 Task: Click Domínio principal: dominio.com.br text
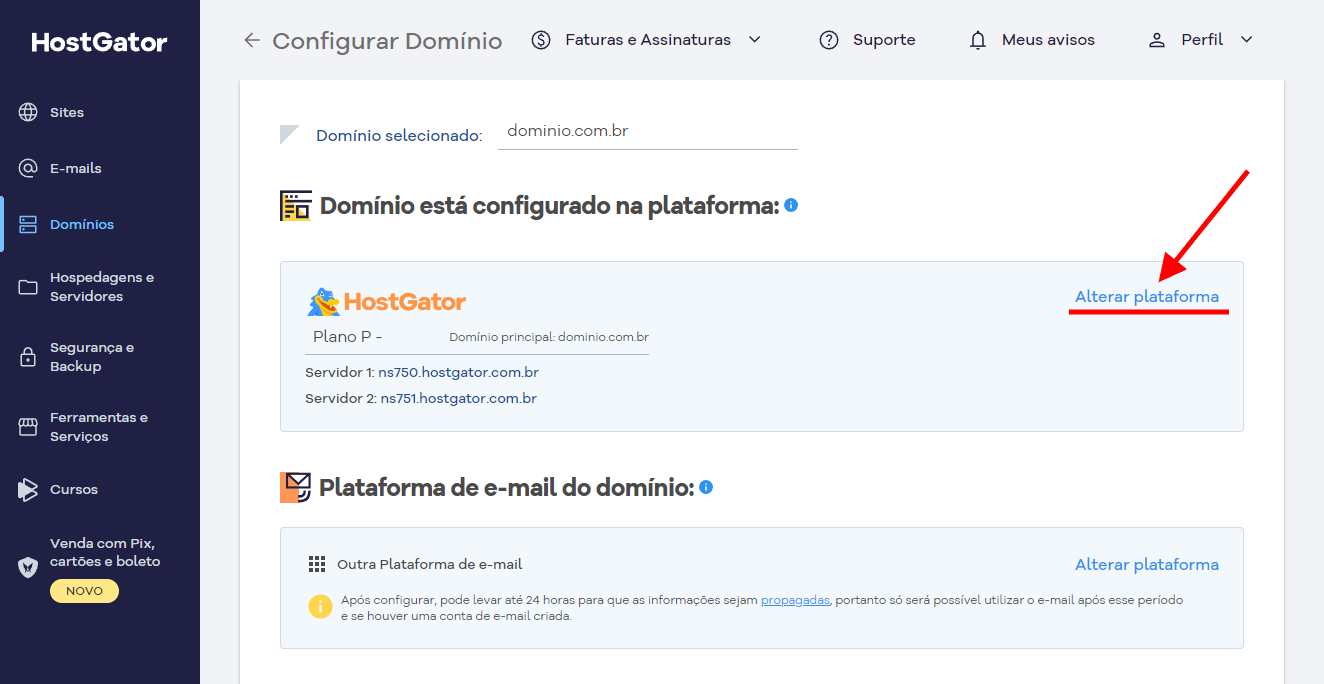point(549,337)
